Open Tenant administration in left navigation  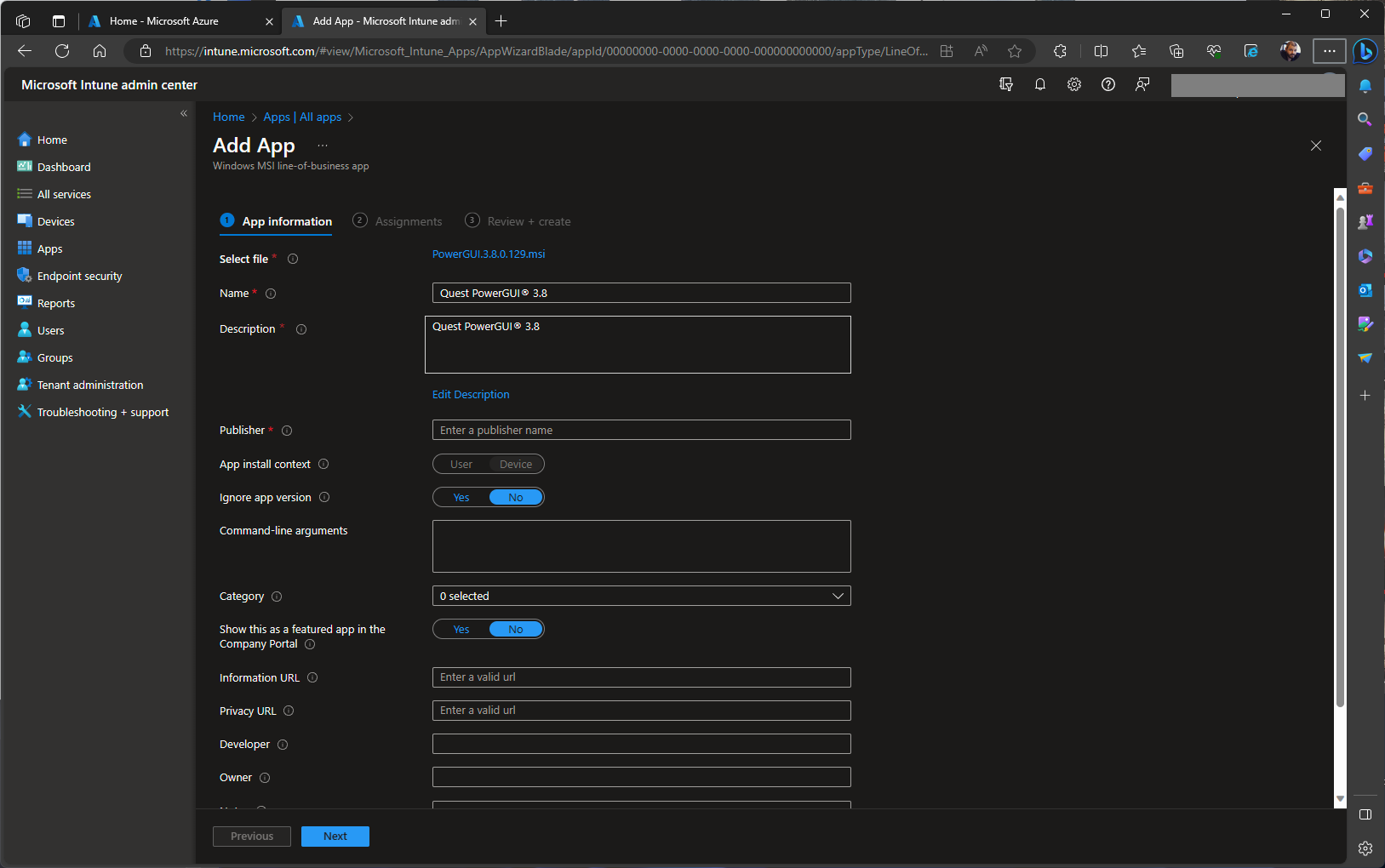coord(90,385)
